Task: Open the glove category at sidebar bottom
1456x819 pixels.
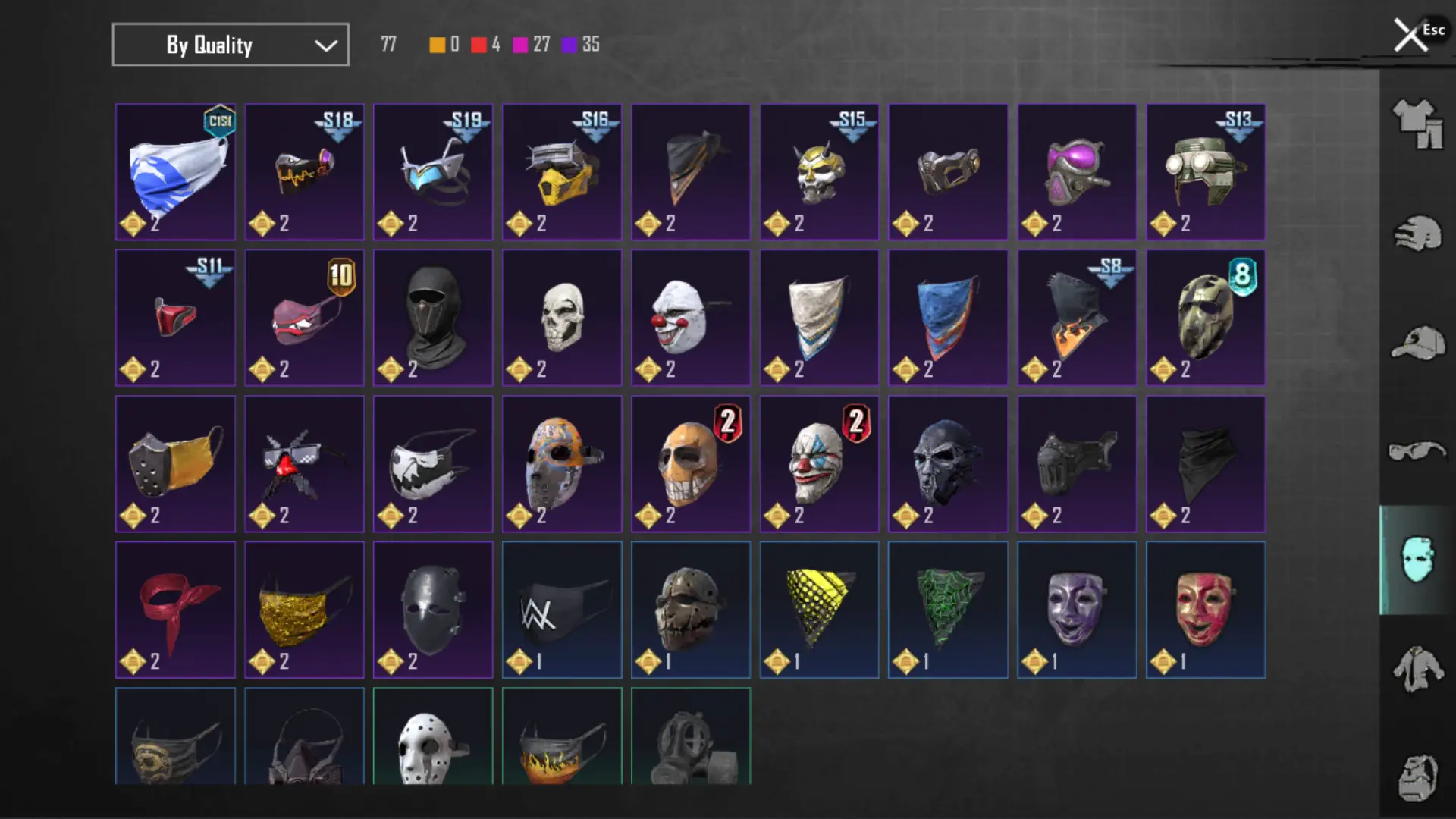Action: (1417, 777)
